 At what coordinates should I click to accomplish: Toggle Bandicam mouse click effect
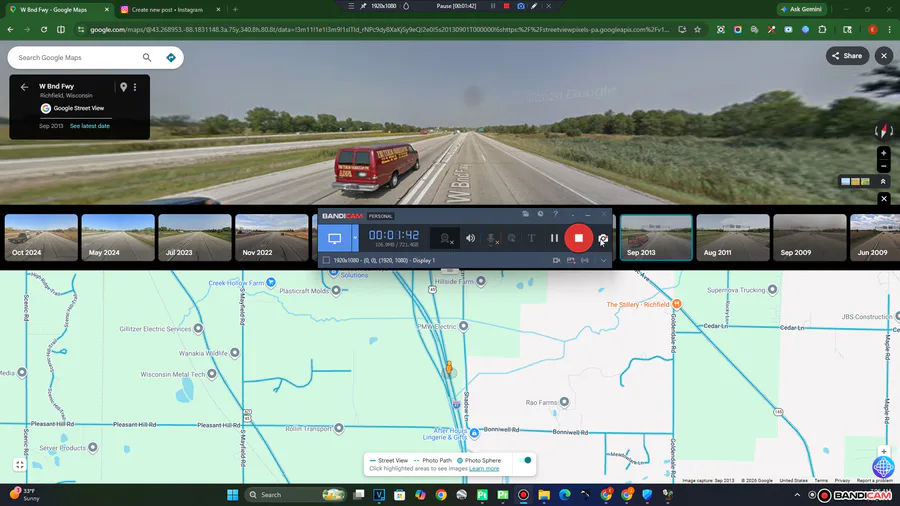pyautogui.click(x=511, y=238)
